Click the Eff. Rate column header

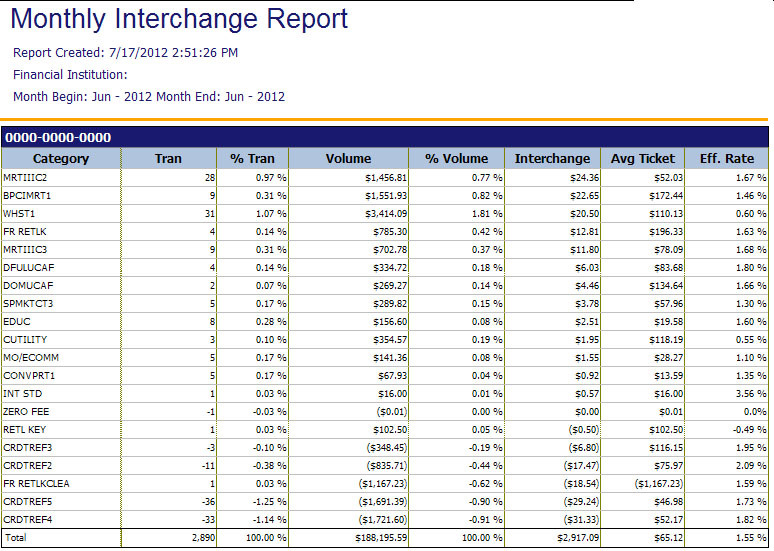(727, 158)
